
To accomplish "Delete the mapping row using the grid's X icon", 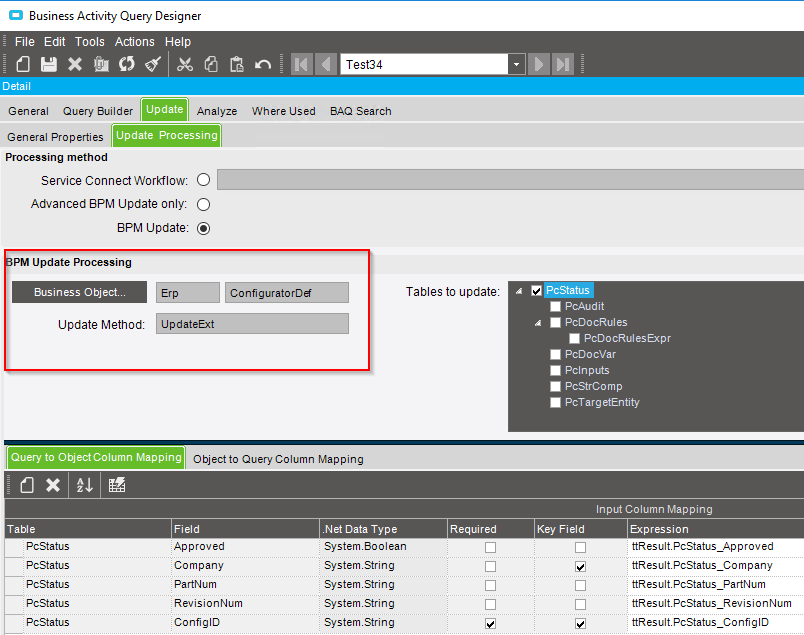I will (53, 485).
